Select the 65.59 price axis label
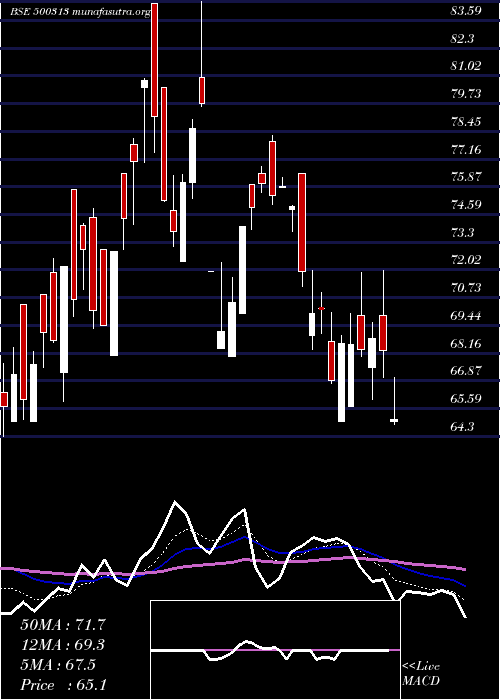500x700 pixels. (x=466, y=399)
